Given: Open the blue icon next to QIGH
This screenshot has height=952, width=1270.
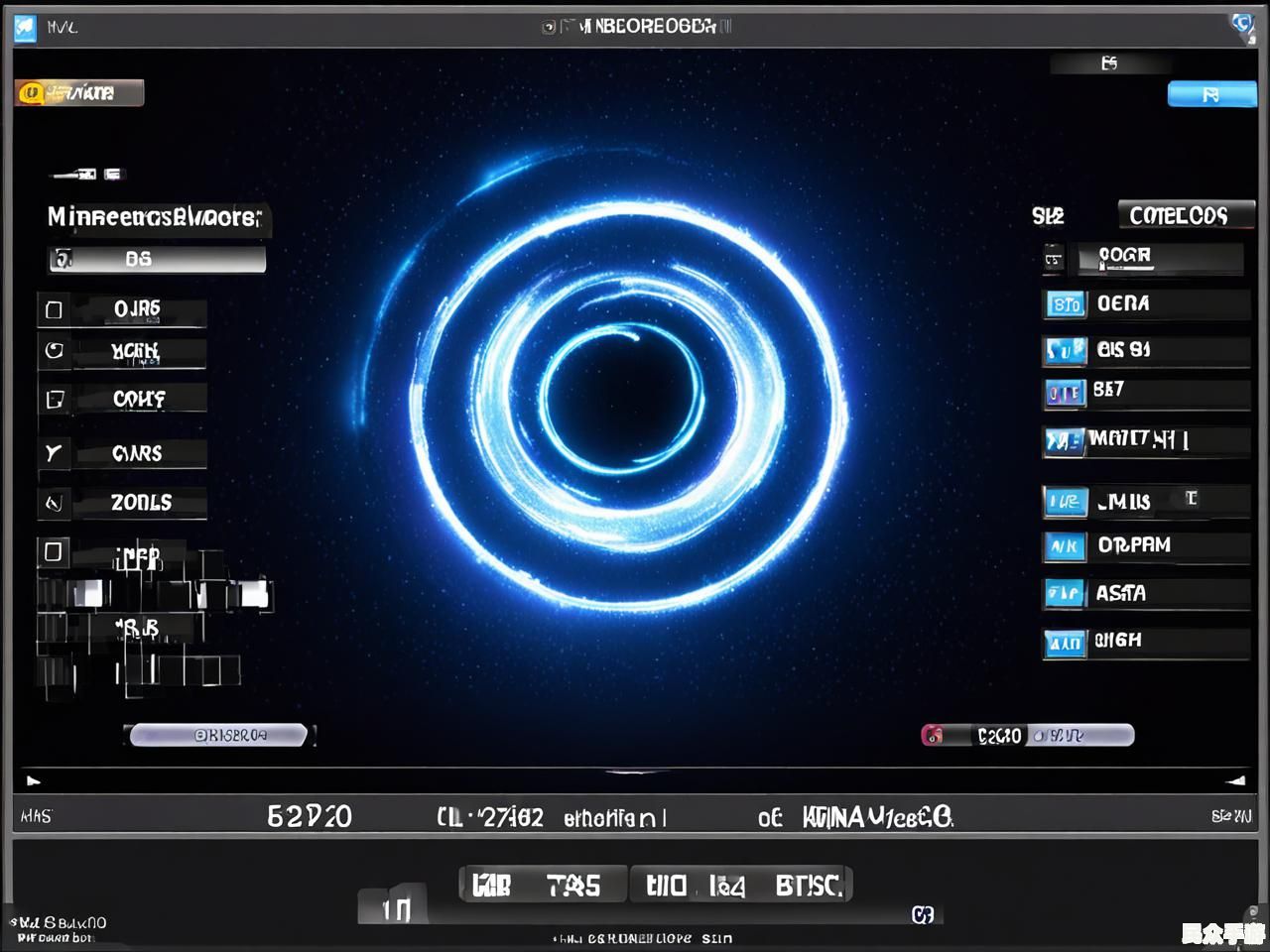Looking at the screenshot, I should [1065, 644].
